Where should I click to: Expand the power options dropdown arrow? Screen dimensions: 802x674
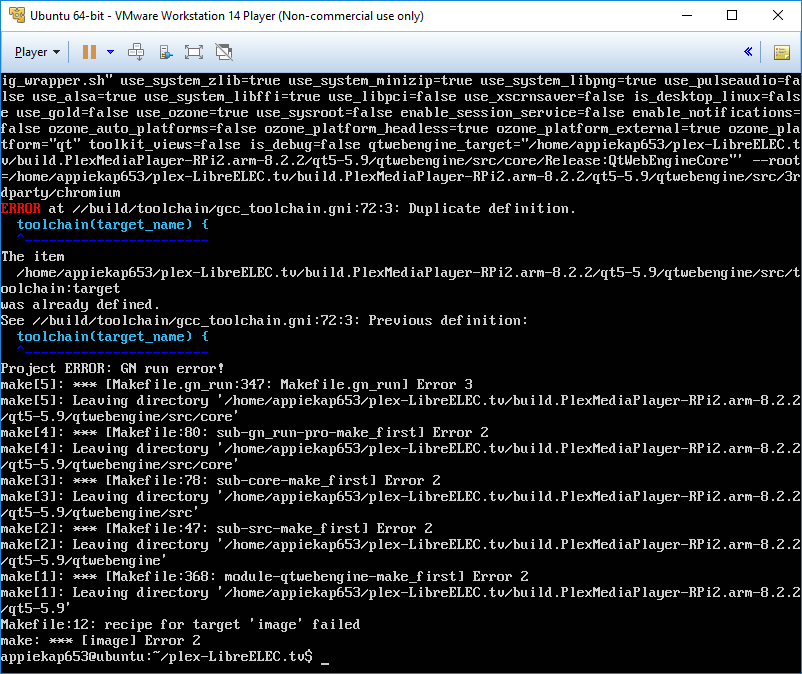click(x=110, y=52)
